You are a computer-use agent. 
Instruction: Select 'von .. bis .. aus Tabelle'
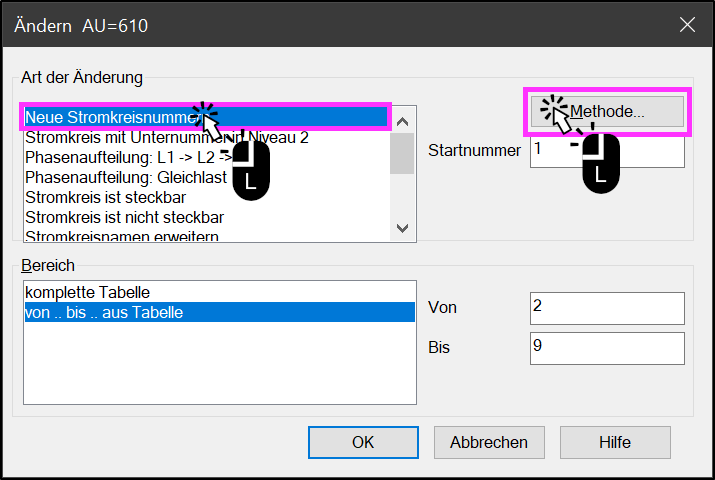point(105,313)
